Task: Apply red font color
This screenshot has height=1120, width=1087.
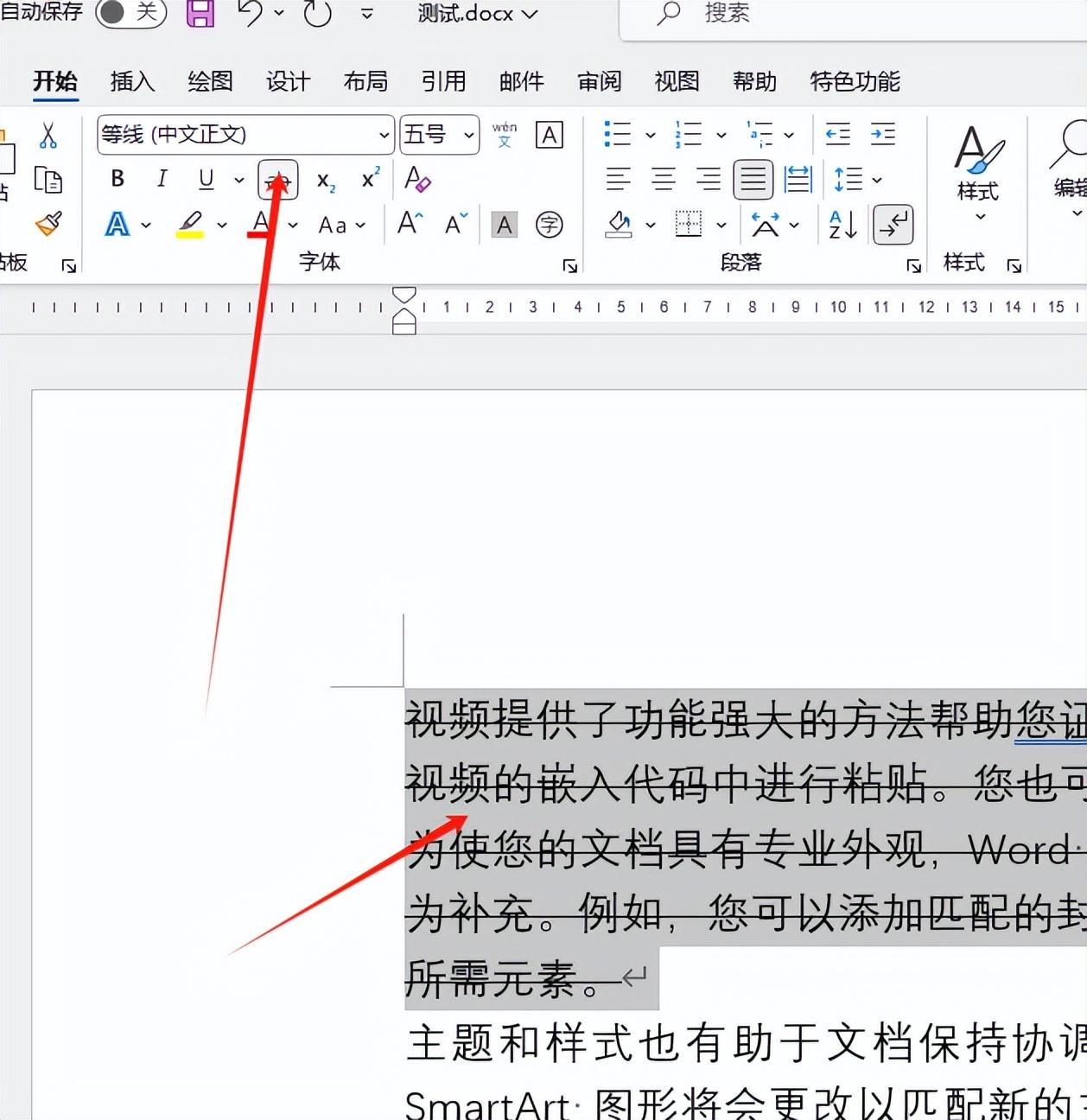Action: [262, 224]
